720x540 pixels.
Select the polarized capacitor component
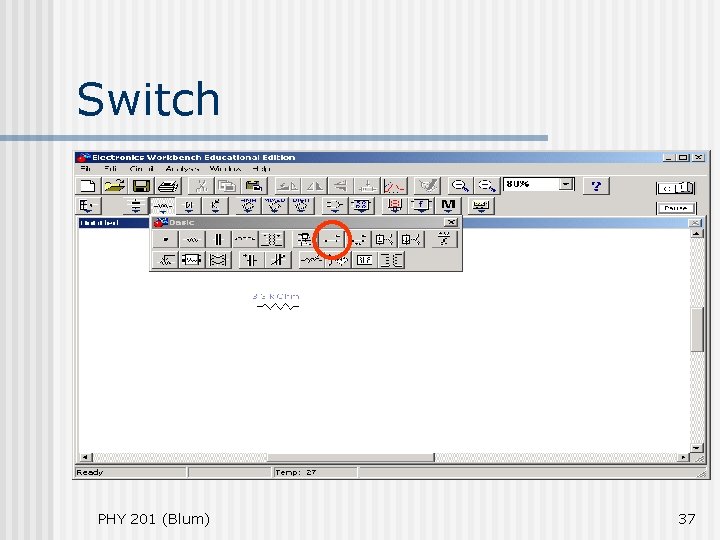click(x=251, y=260)
